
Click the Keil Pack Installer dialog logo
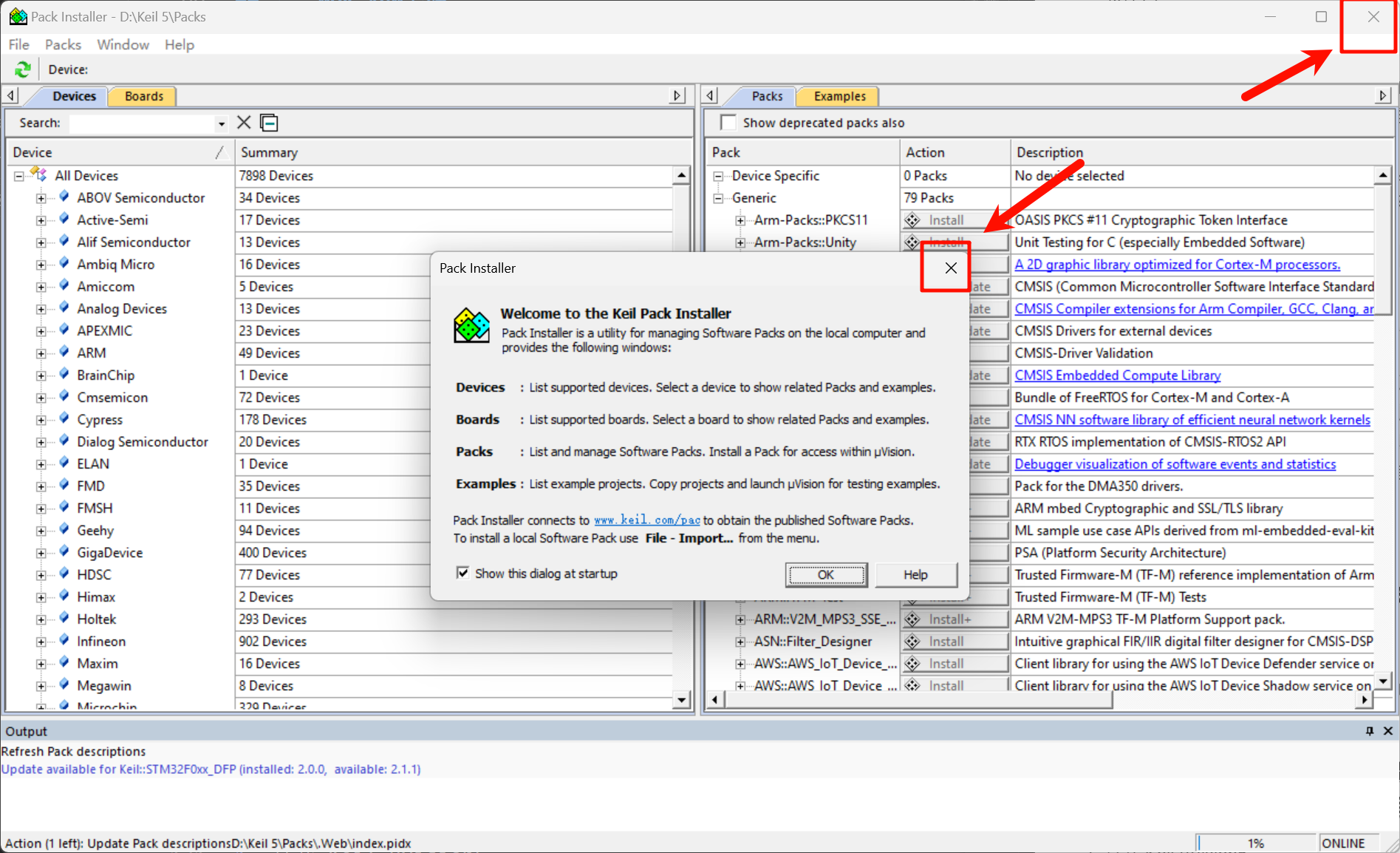(x=472, y=326)
